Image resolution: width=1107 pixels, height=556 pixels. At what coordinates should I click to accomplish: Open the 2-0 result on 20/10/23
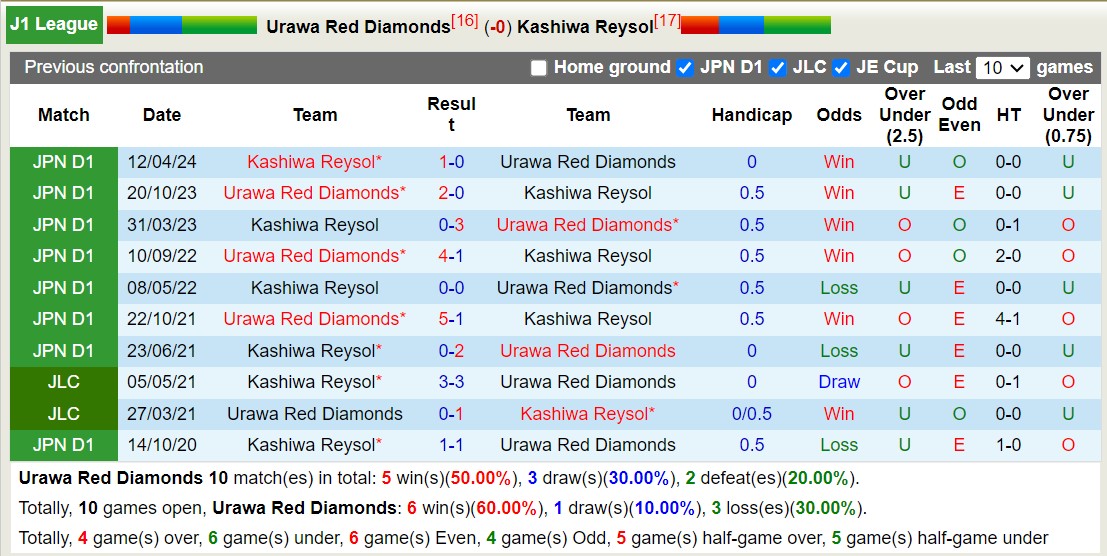pos(451,193)
